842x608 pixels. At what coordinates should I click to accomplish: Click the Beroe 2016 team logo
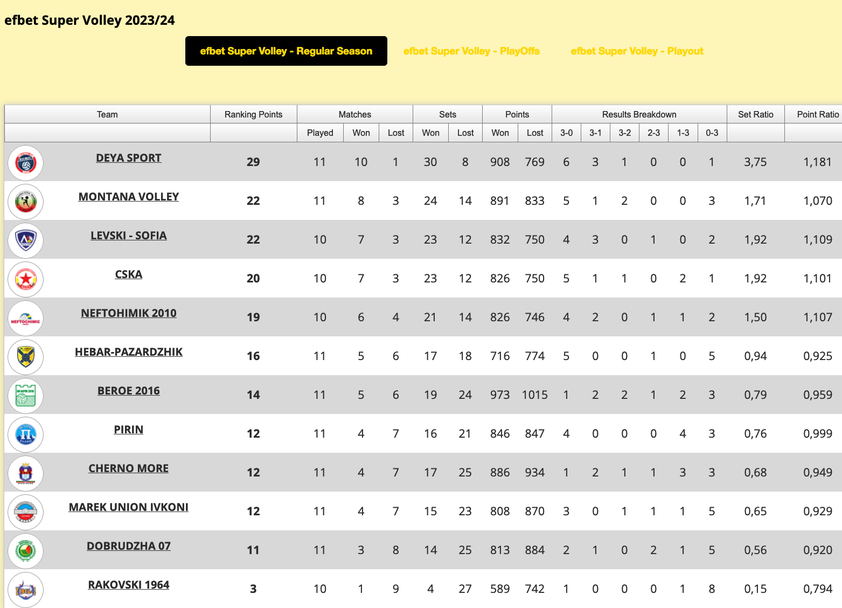[x=25, y=396]
